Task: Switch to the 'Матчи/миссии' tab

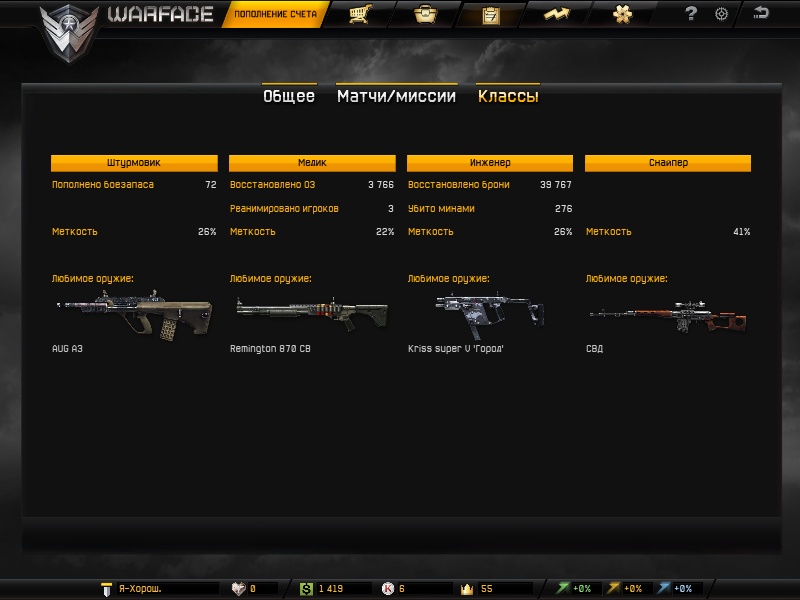Action: tap(396, 96)
